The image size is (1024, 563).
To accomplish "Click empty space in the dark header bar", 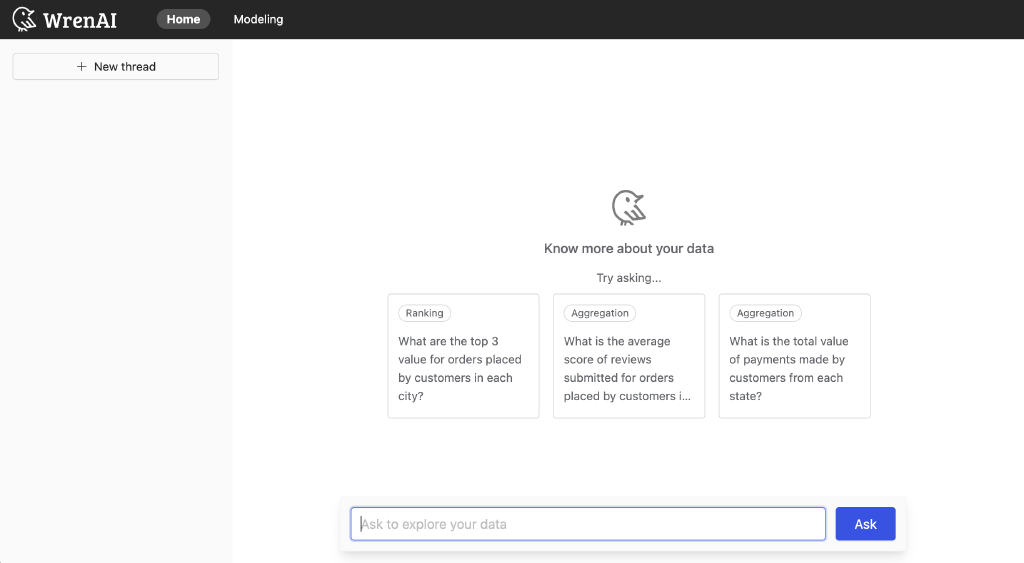I will pyautogui.click(x=650, y=19).
